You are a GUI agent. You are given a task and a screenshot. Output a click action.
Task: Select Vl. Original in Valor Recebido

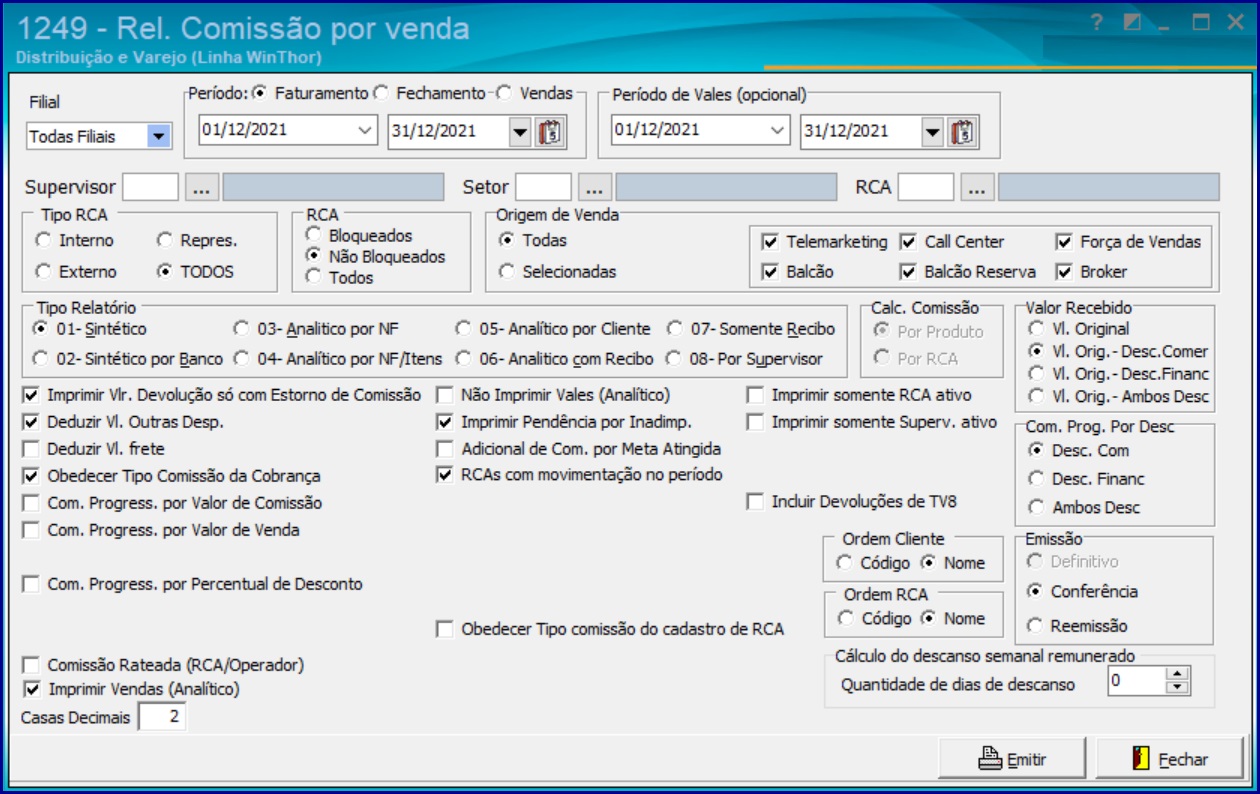tap(1078, 329)
